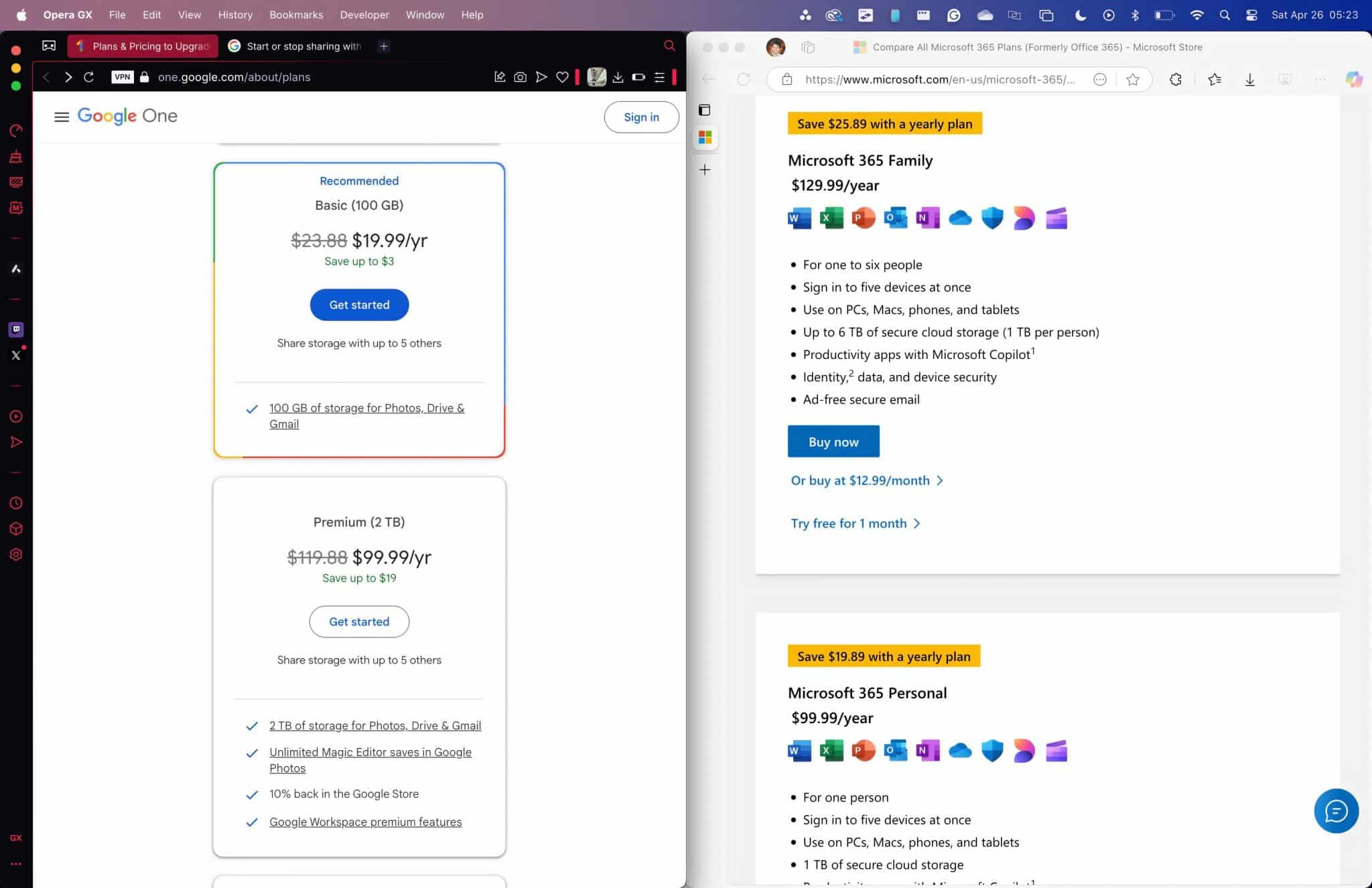
Task: Open Opera GX settings via sidebar gear icon
Action: (x=16, y=554)
